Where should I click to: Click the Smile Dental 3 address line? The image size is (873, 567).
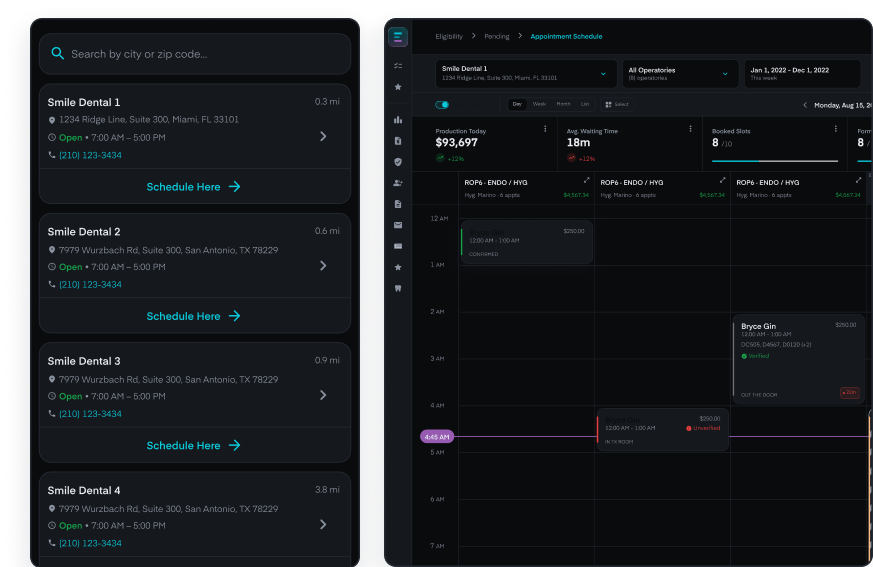tap(168, 379)
